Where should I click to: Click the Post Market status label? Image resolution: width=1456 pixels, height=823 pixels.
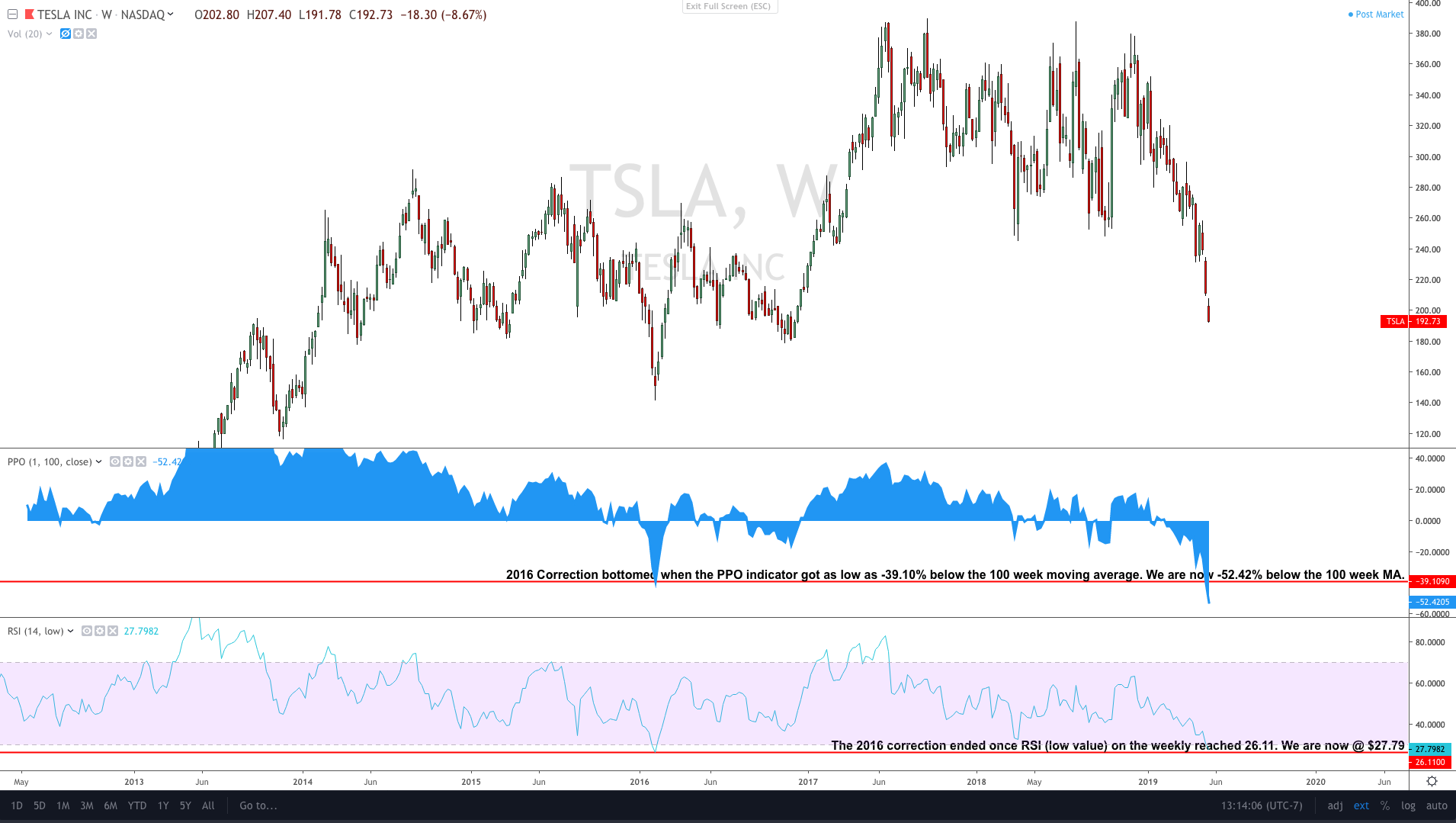[x=1376, y=14]
